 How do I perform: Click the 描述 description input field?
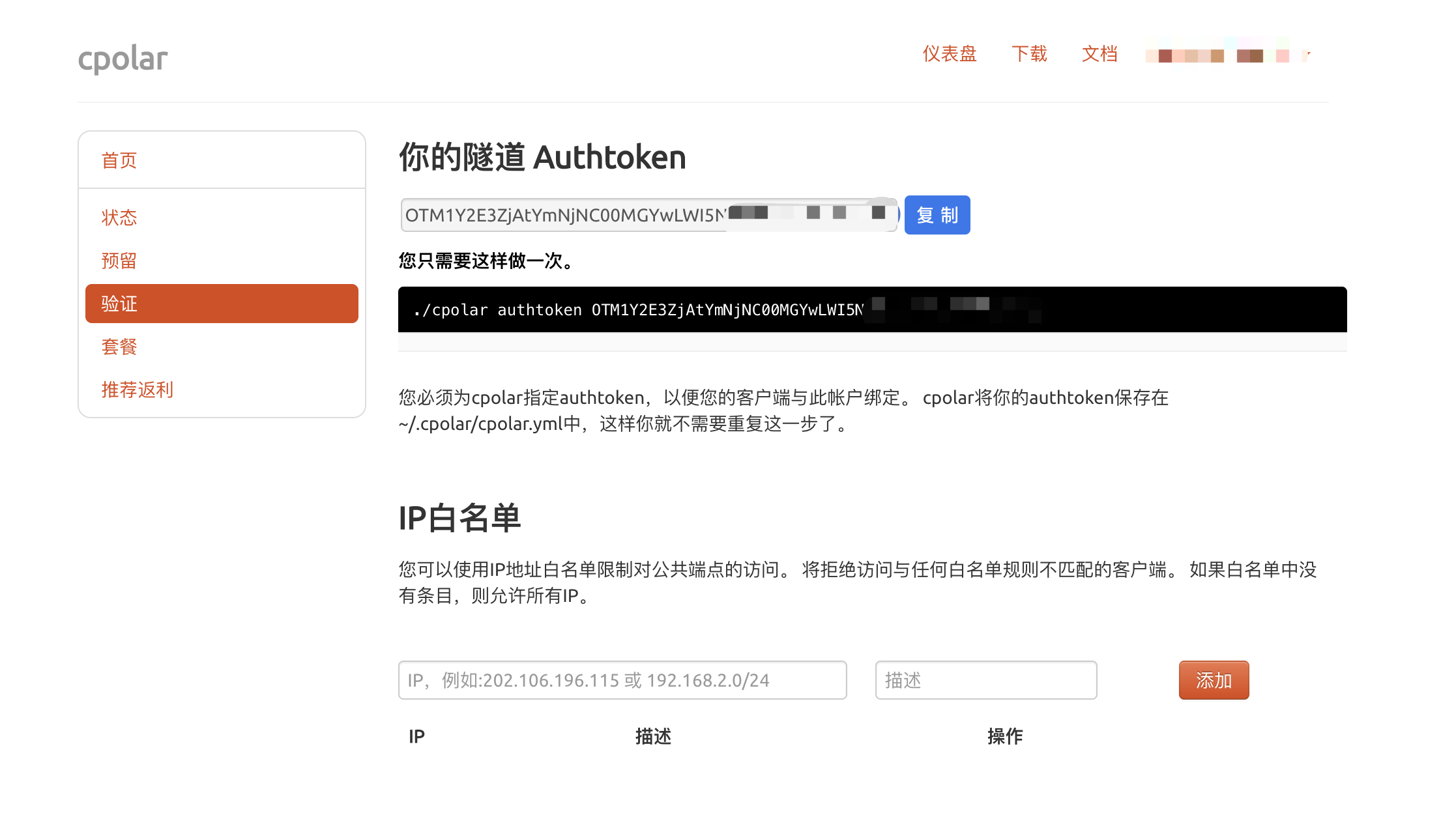[985, 679]
